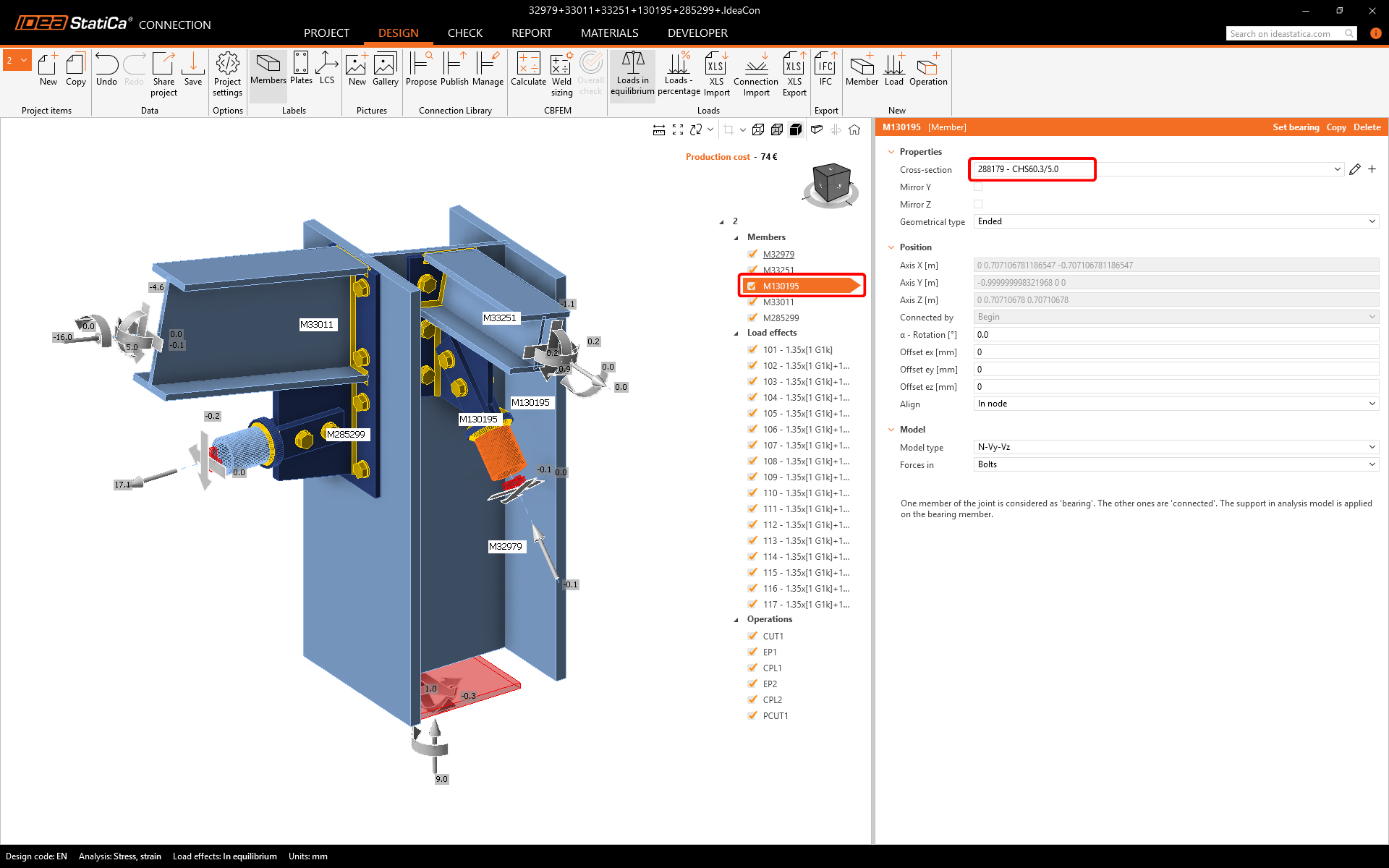Click the view orientation cube

(831, 184)
